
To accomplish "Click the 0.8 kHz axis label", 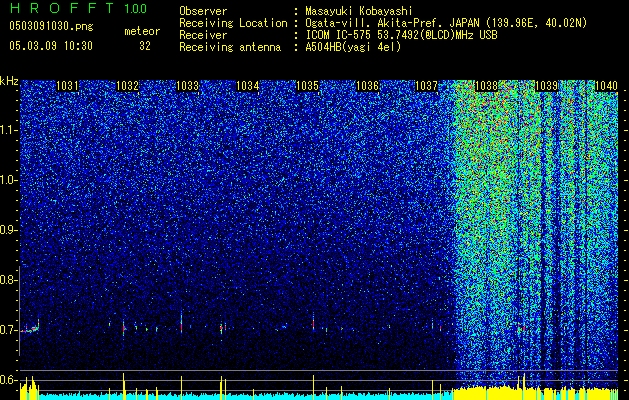I will pyautogui.click(x=9, y=280).
